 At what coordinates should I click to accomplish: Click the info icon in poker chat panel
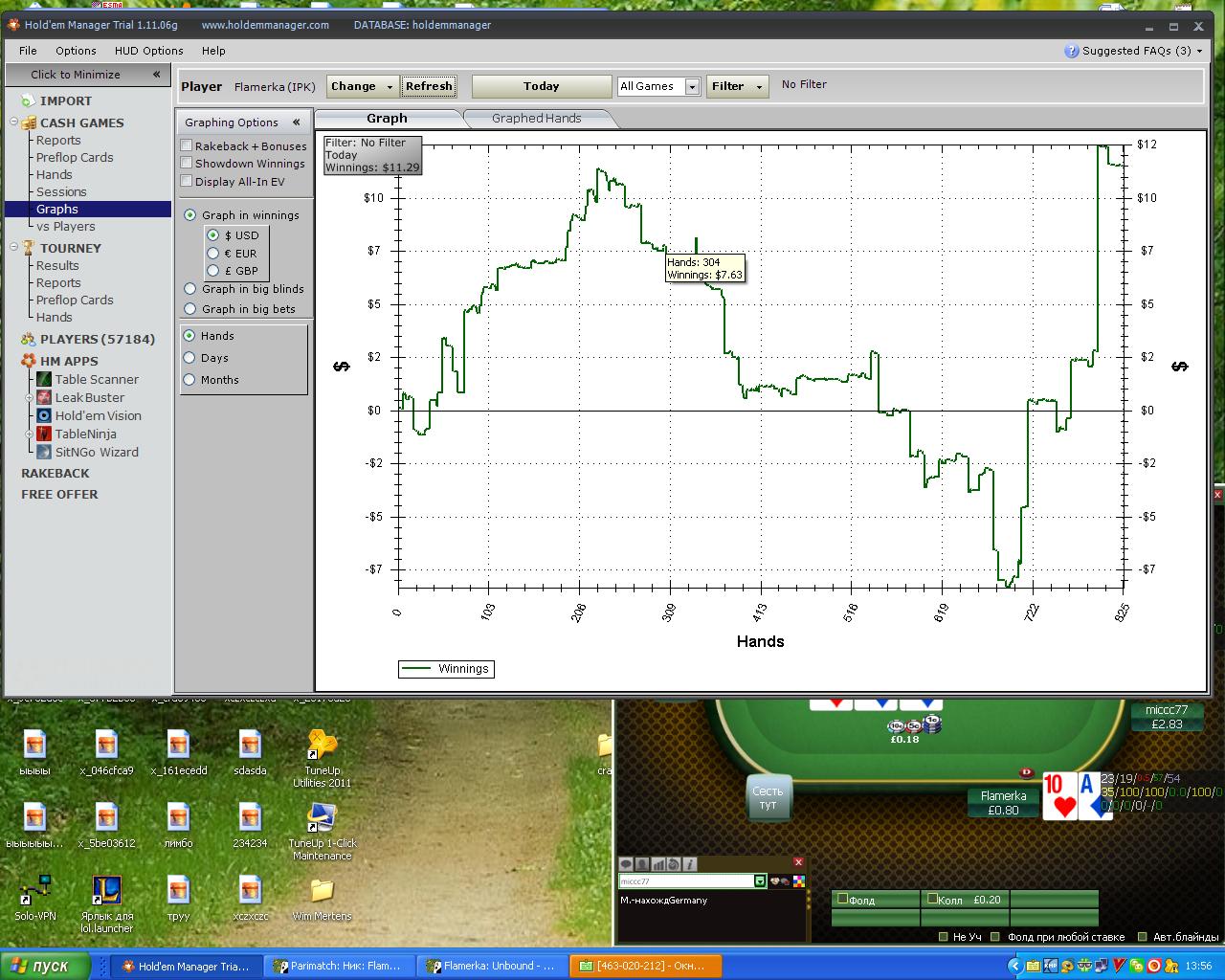tap(689, 864)
